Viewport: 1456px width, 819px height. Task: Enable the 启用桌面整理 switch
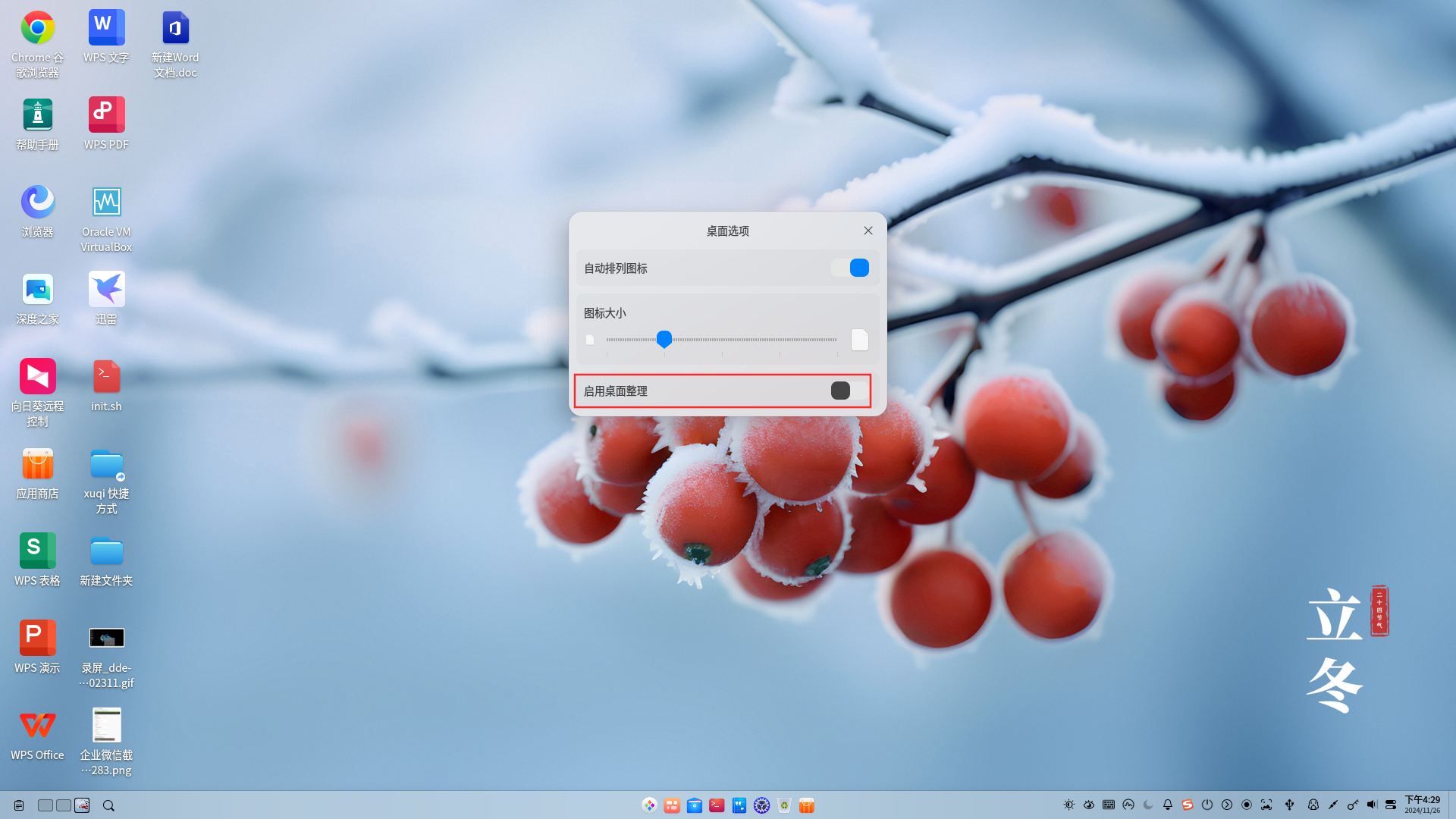click(849, 391)
